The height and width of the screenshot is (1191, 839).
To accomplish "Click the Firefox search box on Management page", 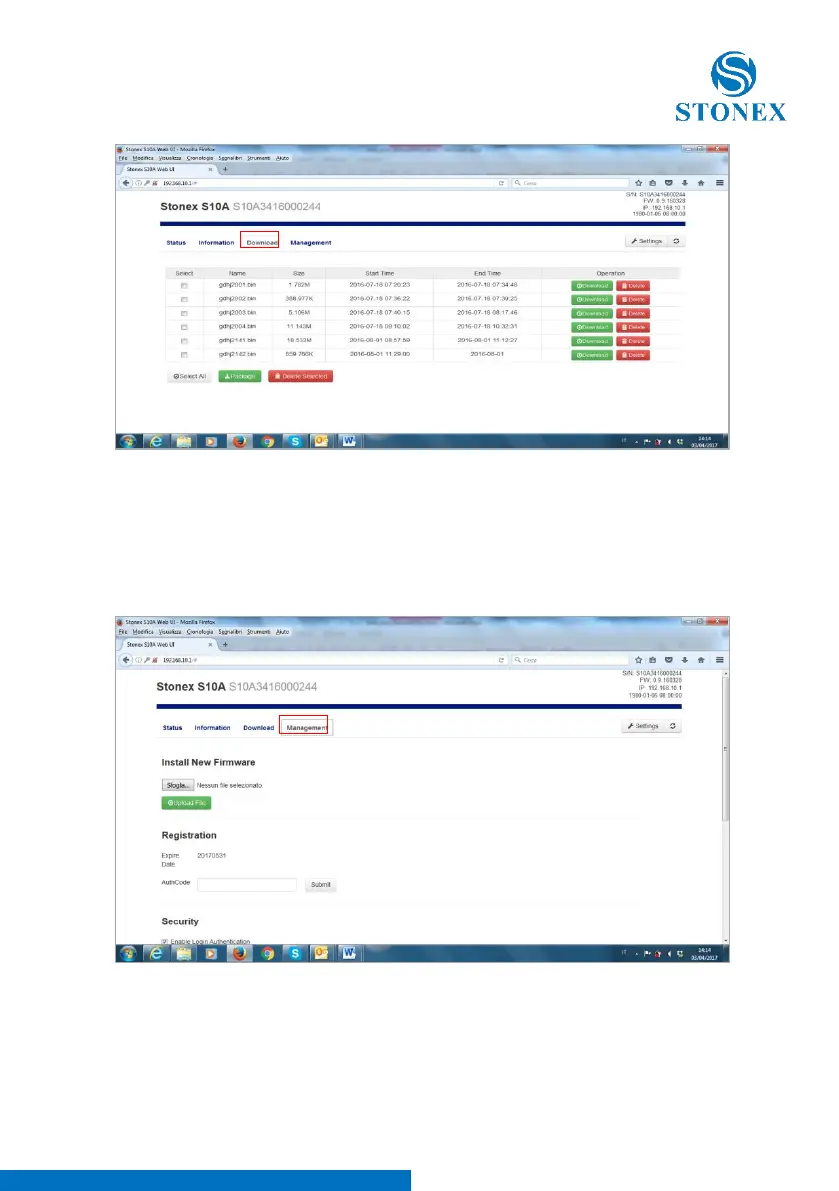I will (x=570, y=660).
